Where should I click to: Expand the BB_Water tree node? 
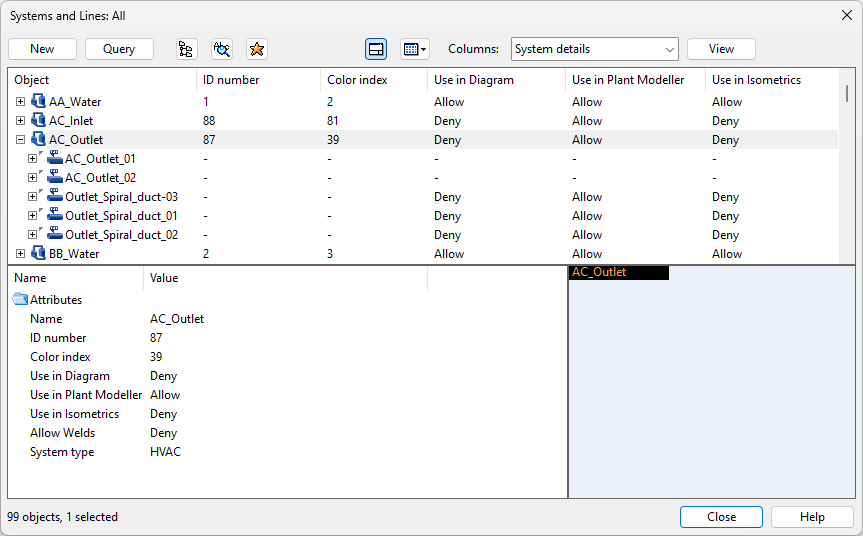tap(21, 254)
